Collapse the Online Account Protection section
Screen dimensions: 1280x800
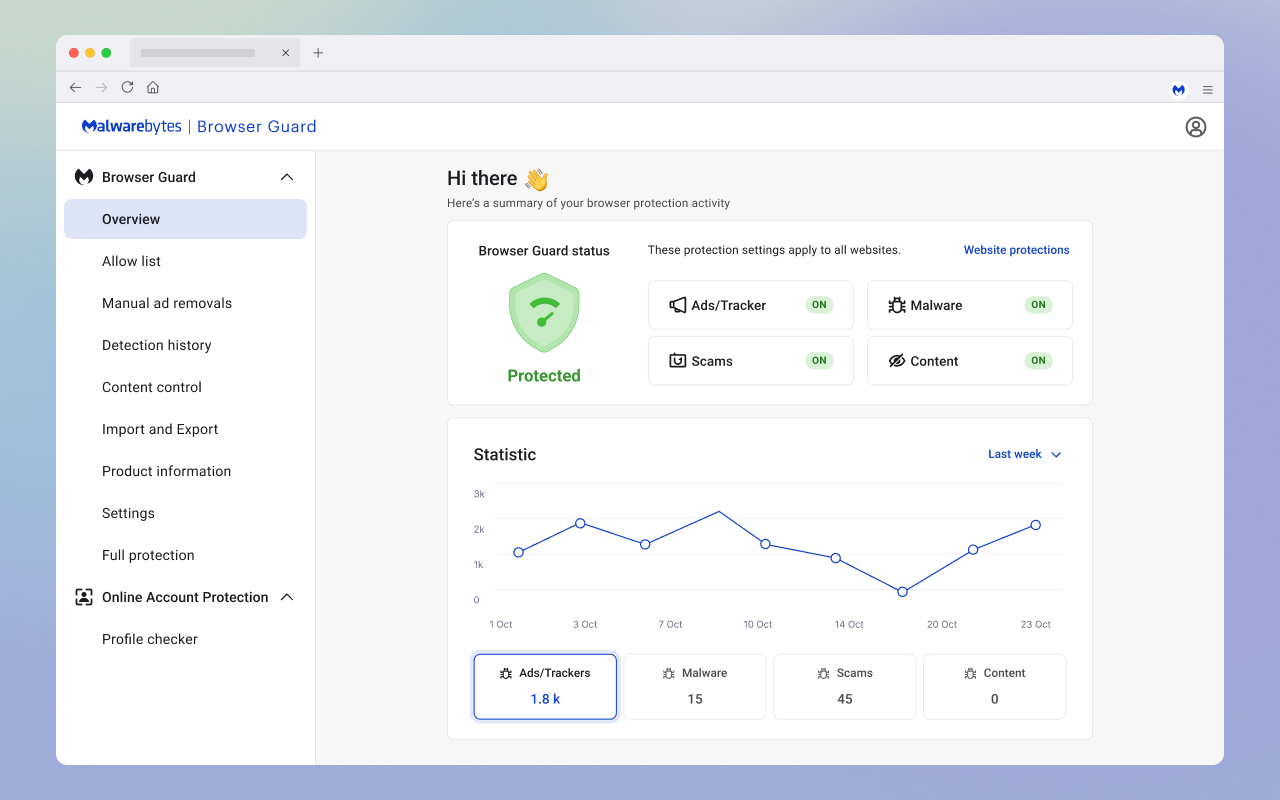(x=287, y=597)
